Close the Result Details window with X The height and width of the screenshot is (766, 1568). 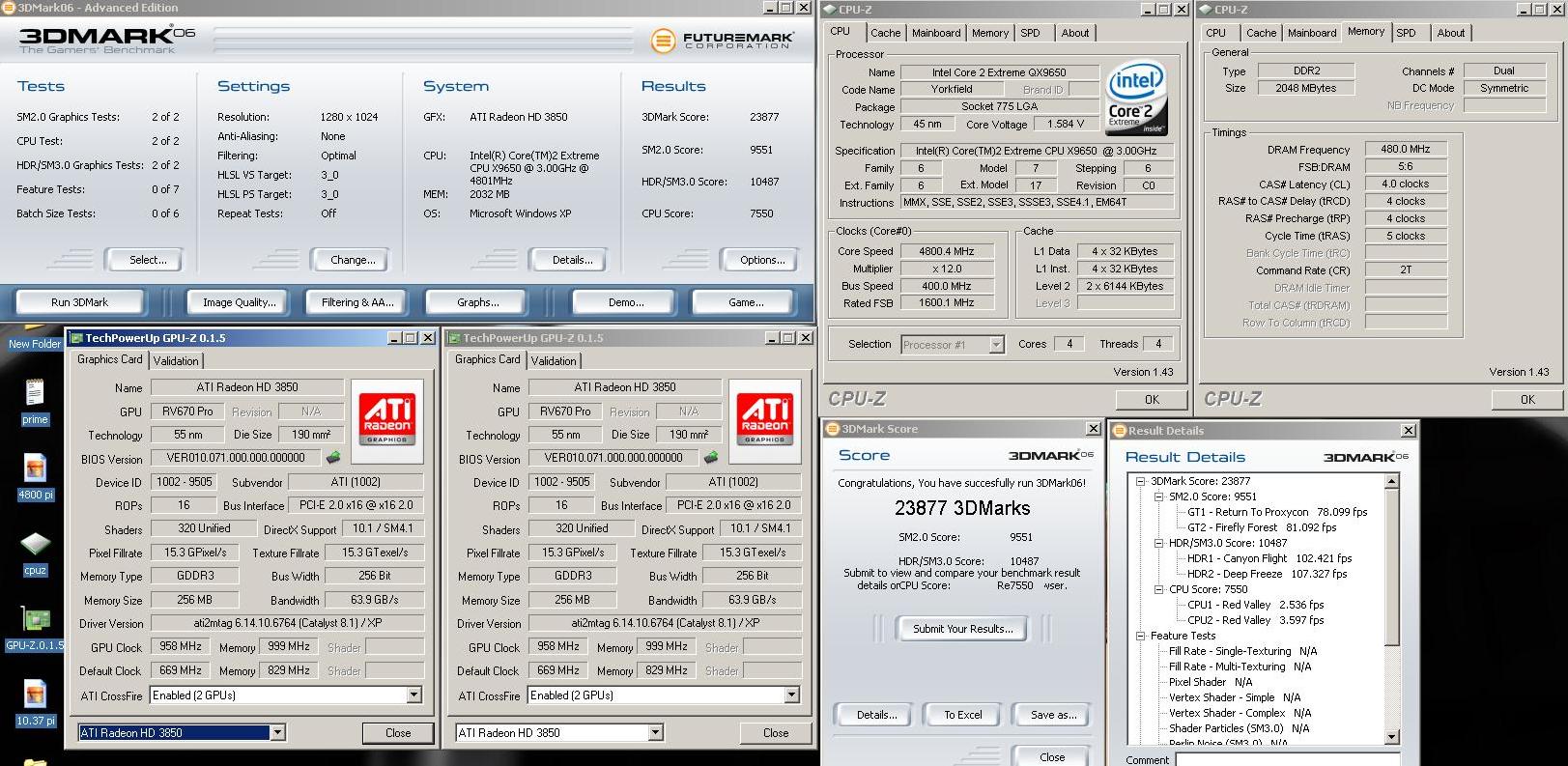click(x=1407, y=431)
